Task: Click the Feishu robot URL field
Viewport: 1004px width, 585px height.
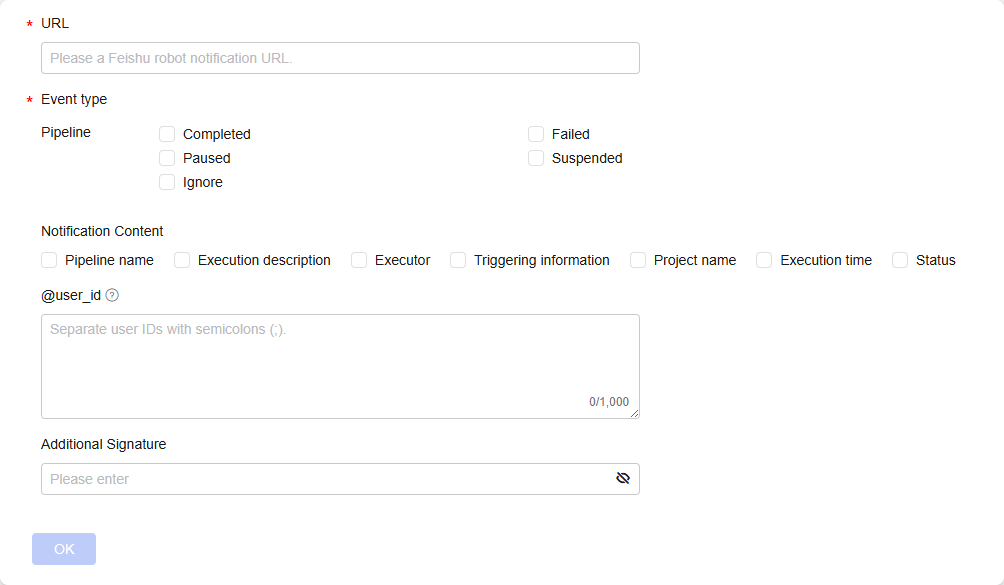Action: pyautogui.click(x=340, y=58)
